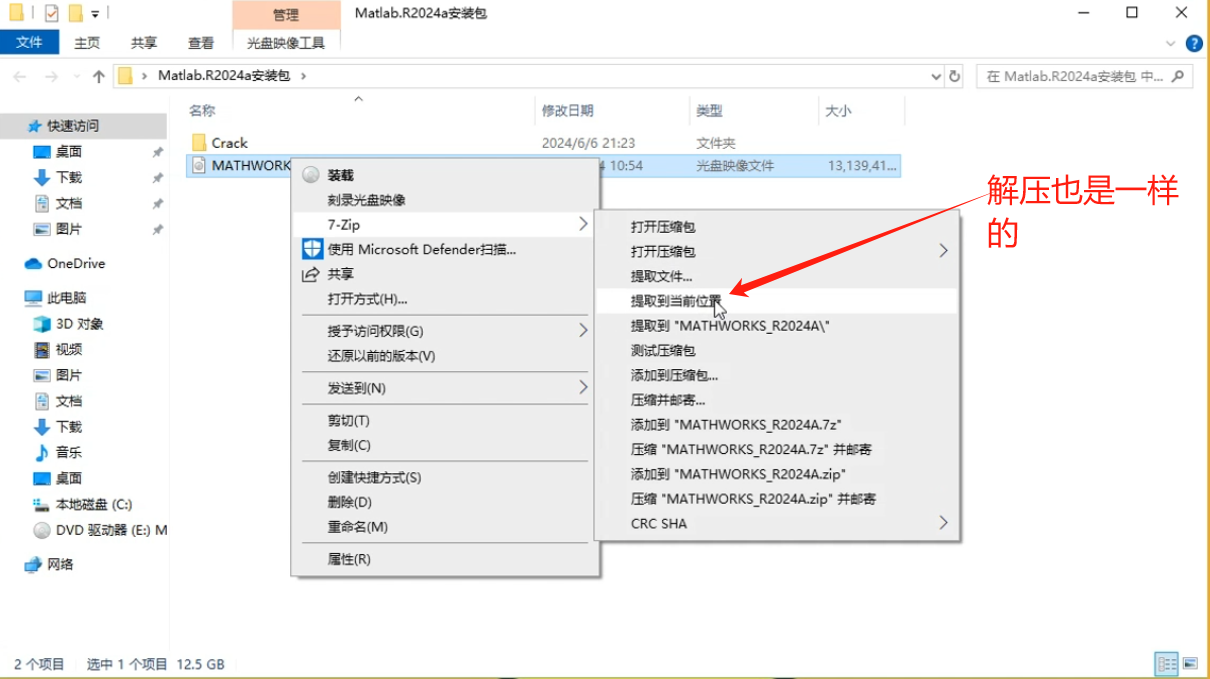Select the Crack folder
The image size is (1210, 679).
[229, 143]
